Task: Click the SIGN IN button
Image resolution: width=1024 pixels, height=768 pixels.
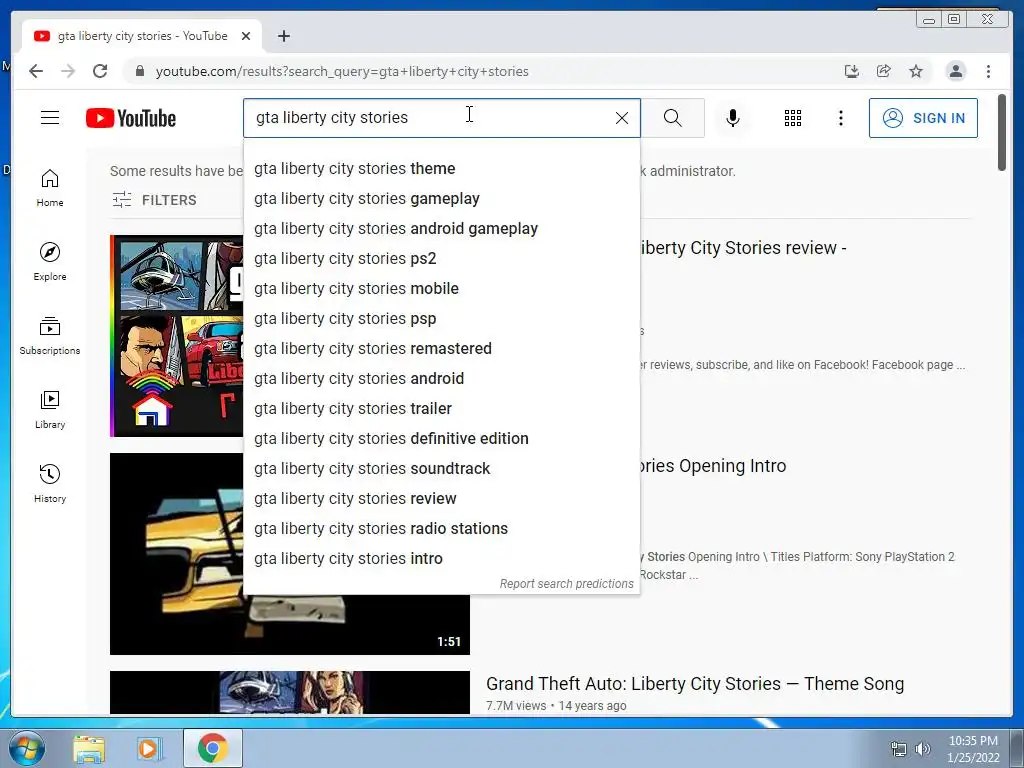Action: coord(923,118)
